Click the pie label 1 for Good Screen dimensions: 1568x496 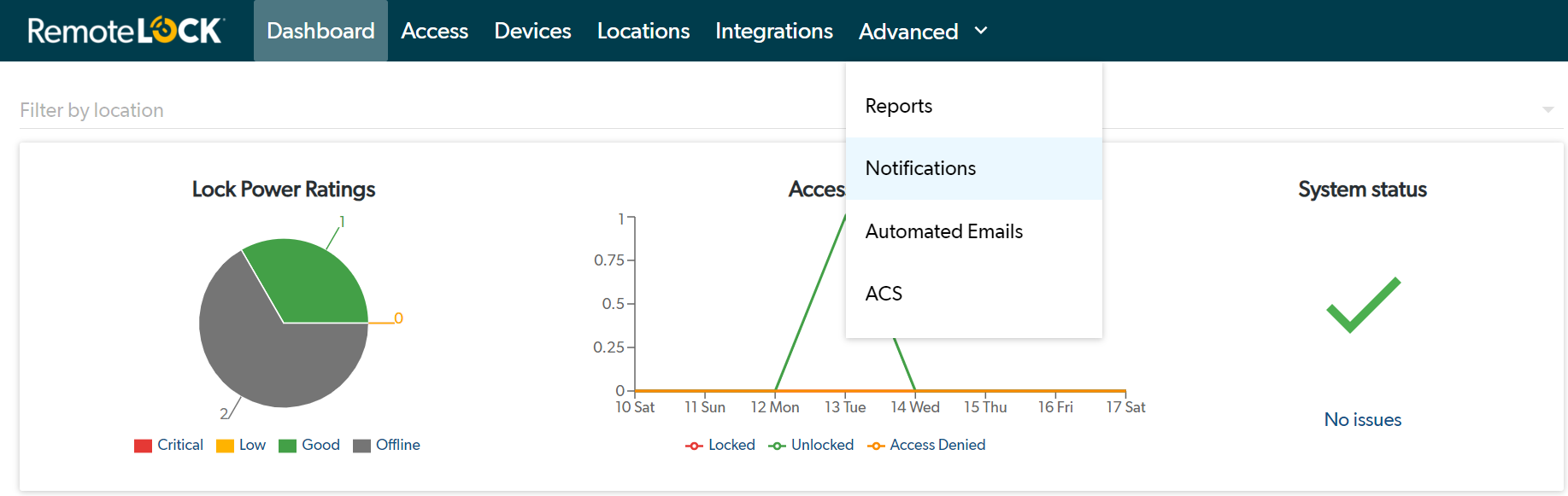click(x=342, y=222)
